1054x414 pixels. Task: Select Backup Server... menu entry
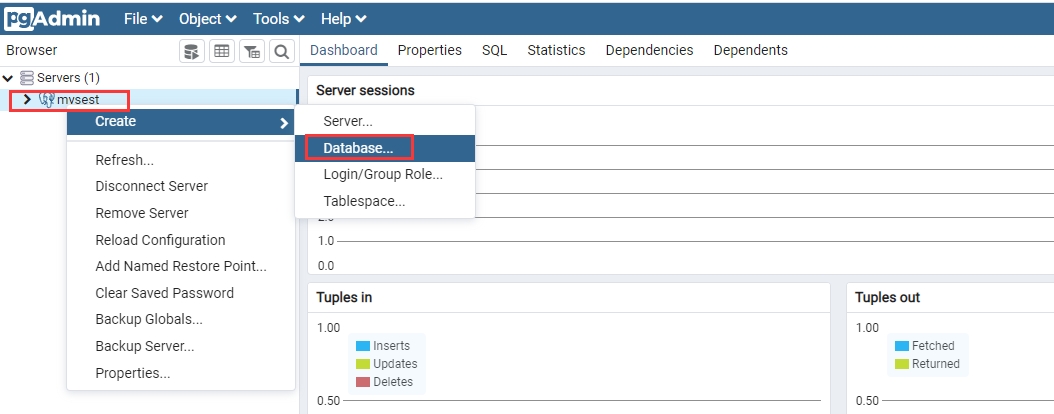(144, 346)
